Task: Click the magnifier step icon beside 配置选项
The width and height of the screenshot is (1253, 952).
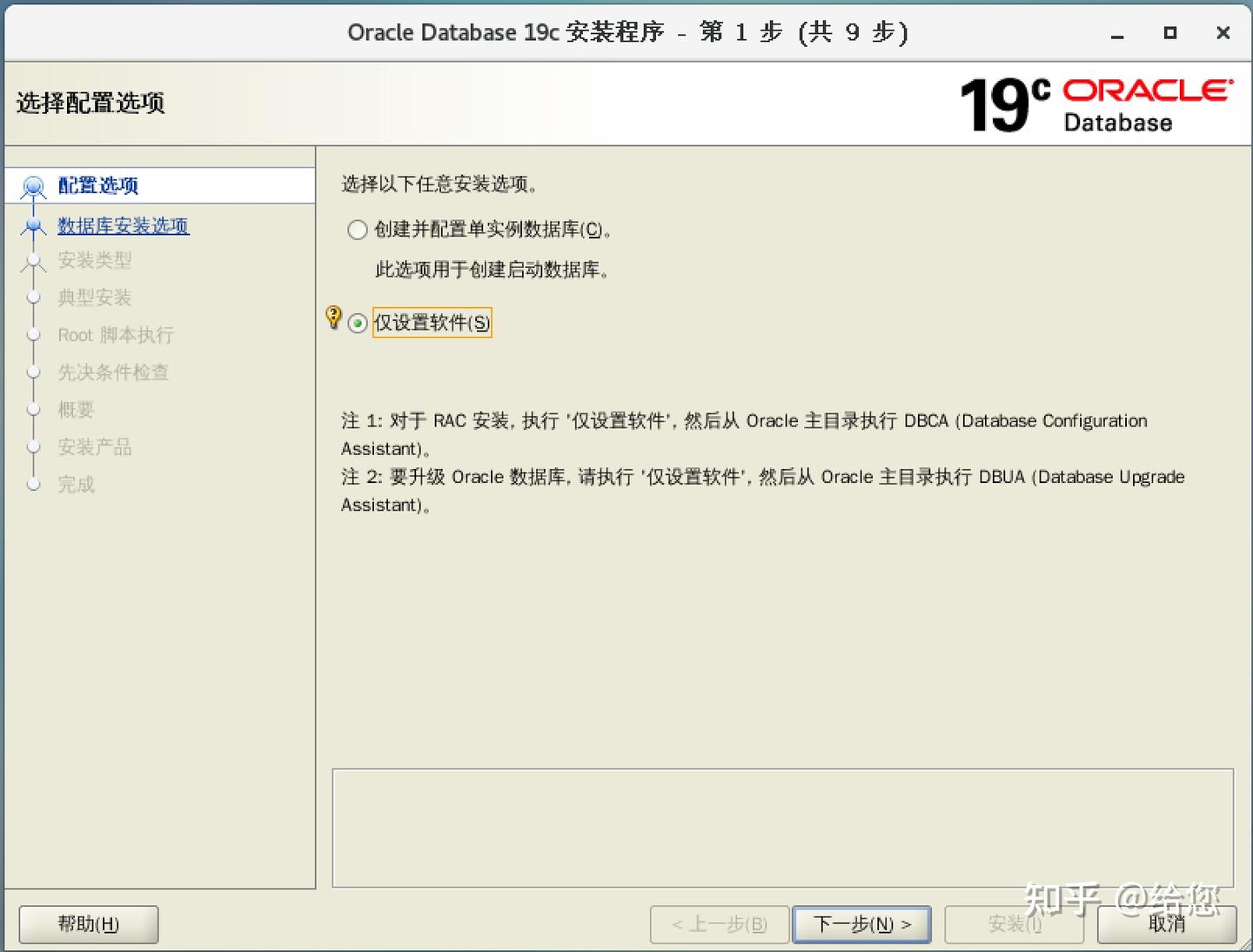Action: [33, 185]
